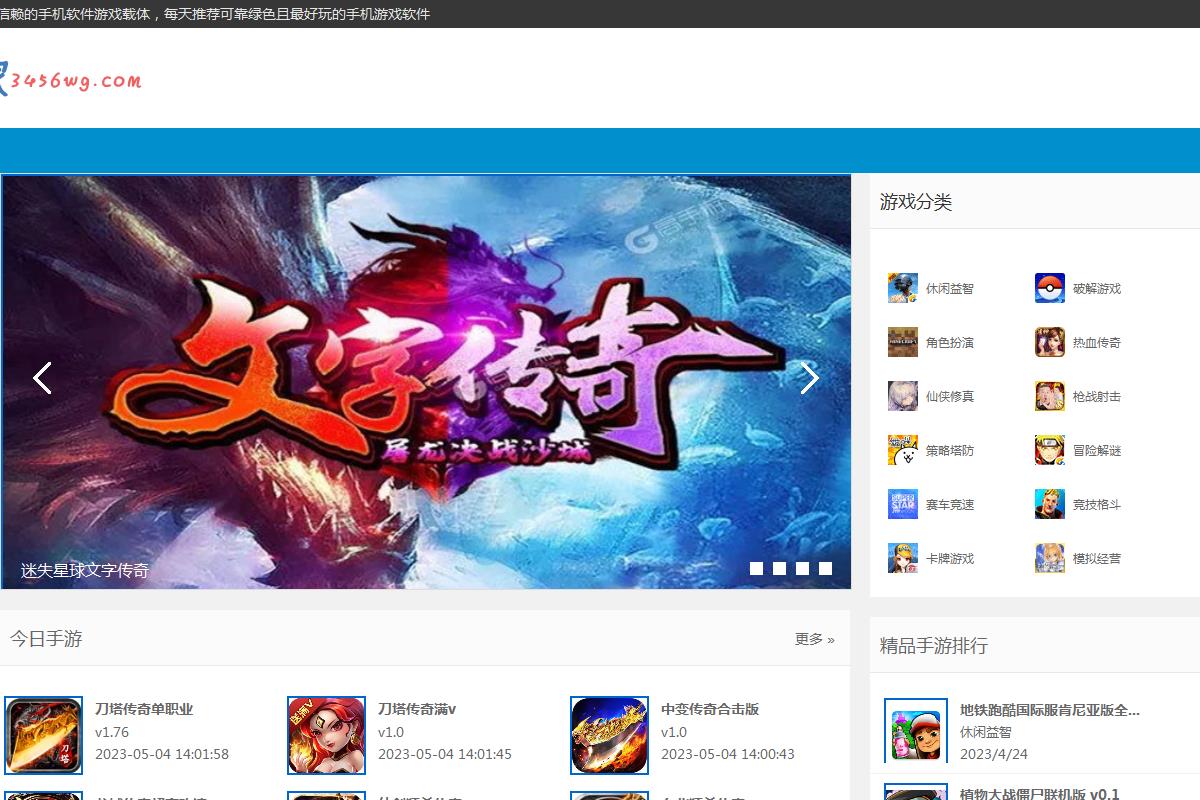Click the date 2023-05-04 14:00:43
Screen dimensions: 1200x800
pyautogui.click(x=728, y=754)
